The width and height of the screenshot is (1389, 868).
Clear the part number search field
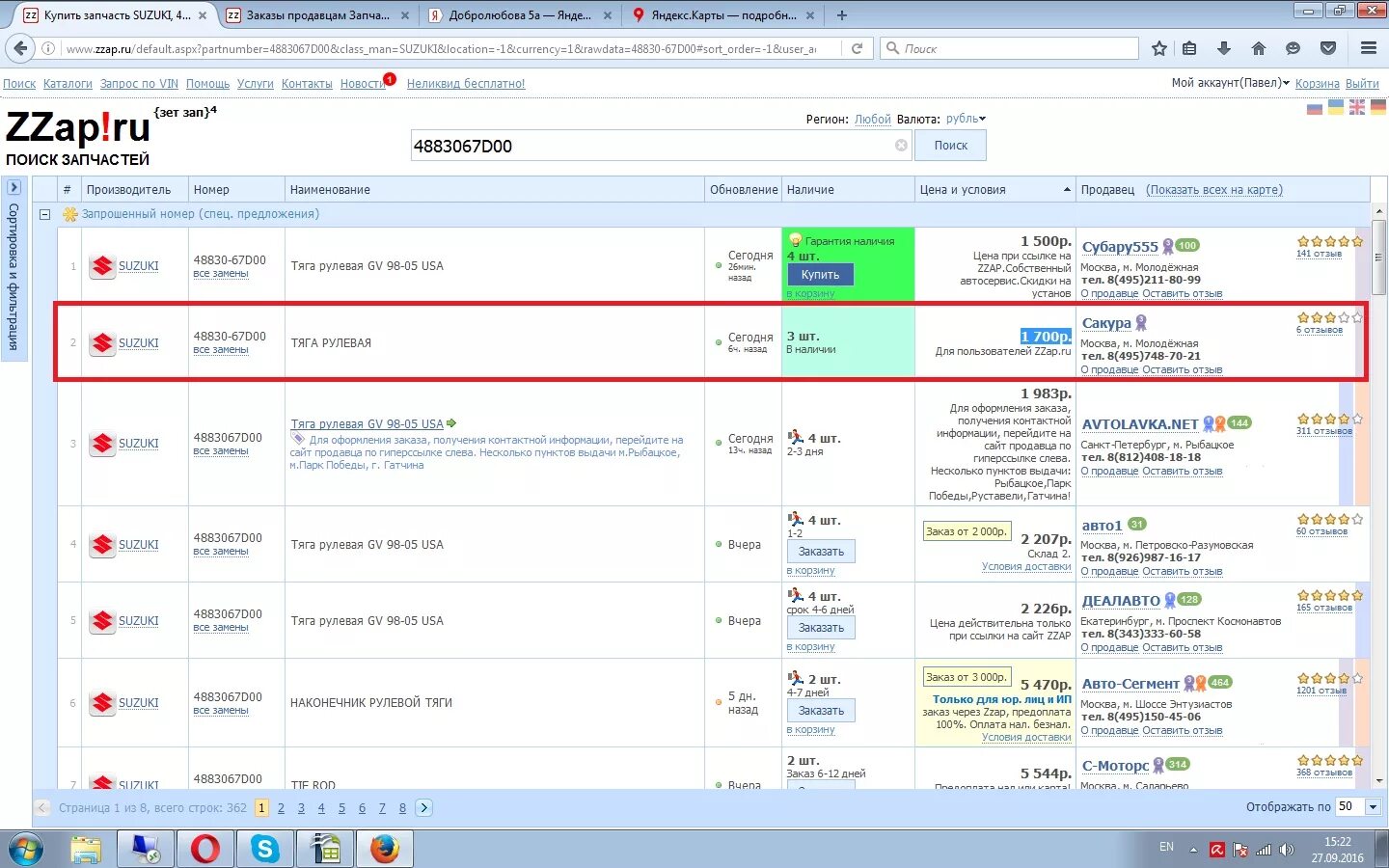point(901,146)
